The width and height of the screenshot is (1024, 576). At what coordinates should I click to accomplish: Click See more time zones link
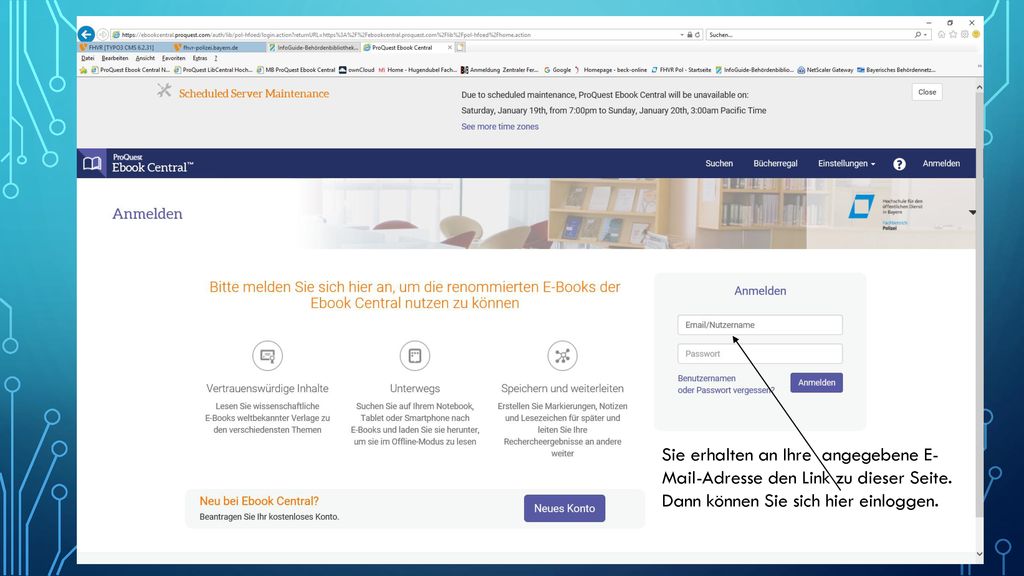click(500, 127)
